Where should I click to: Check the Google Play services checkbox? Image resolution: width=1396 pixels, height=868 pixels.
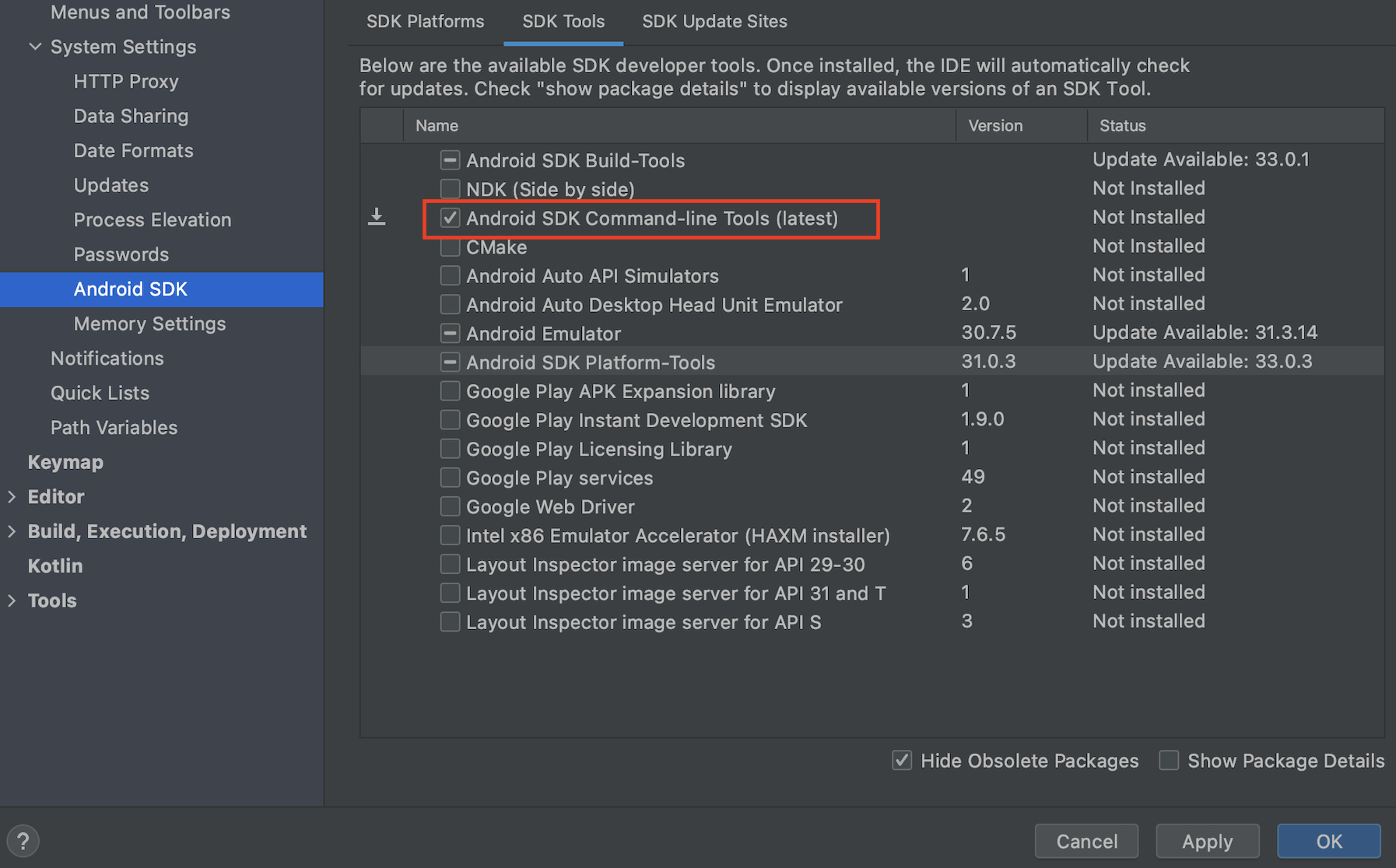[x=450, y=478]
